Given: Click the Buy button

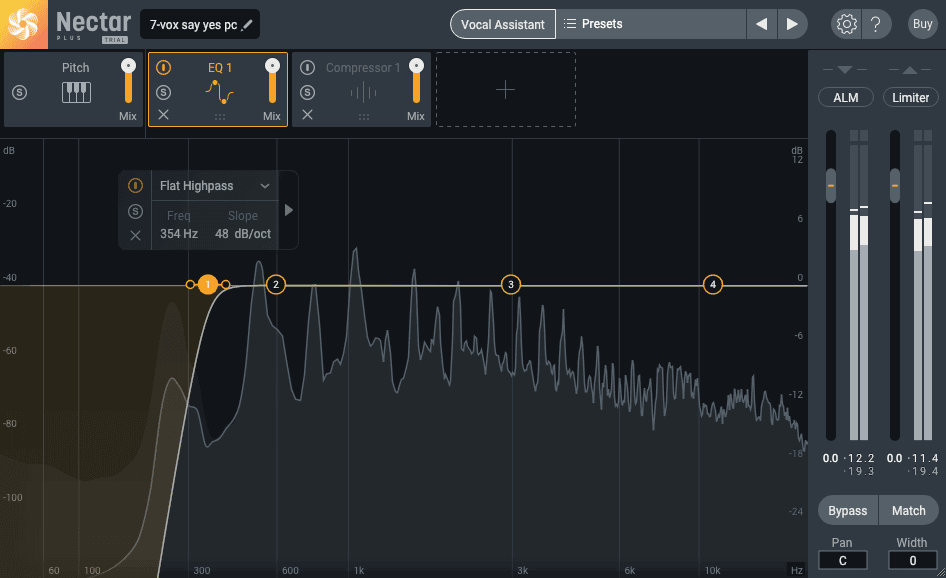Looking at the screenshot, I should 922,24.
